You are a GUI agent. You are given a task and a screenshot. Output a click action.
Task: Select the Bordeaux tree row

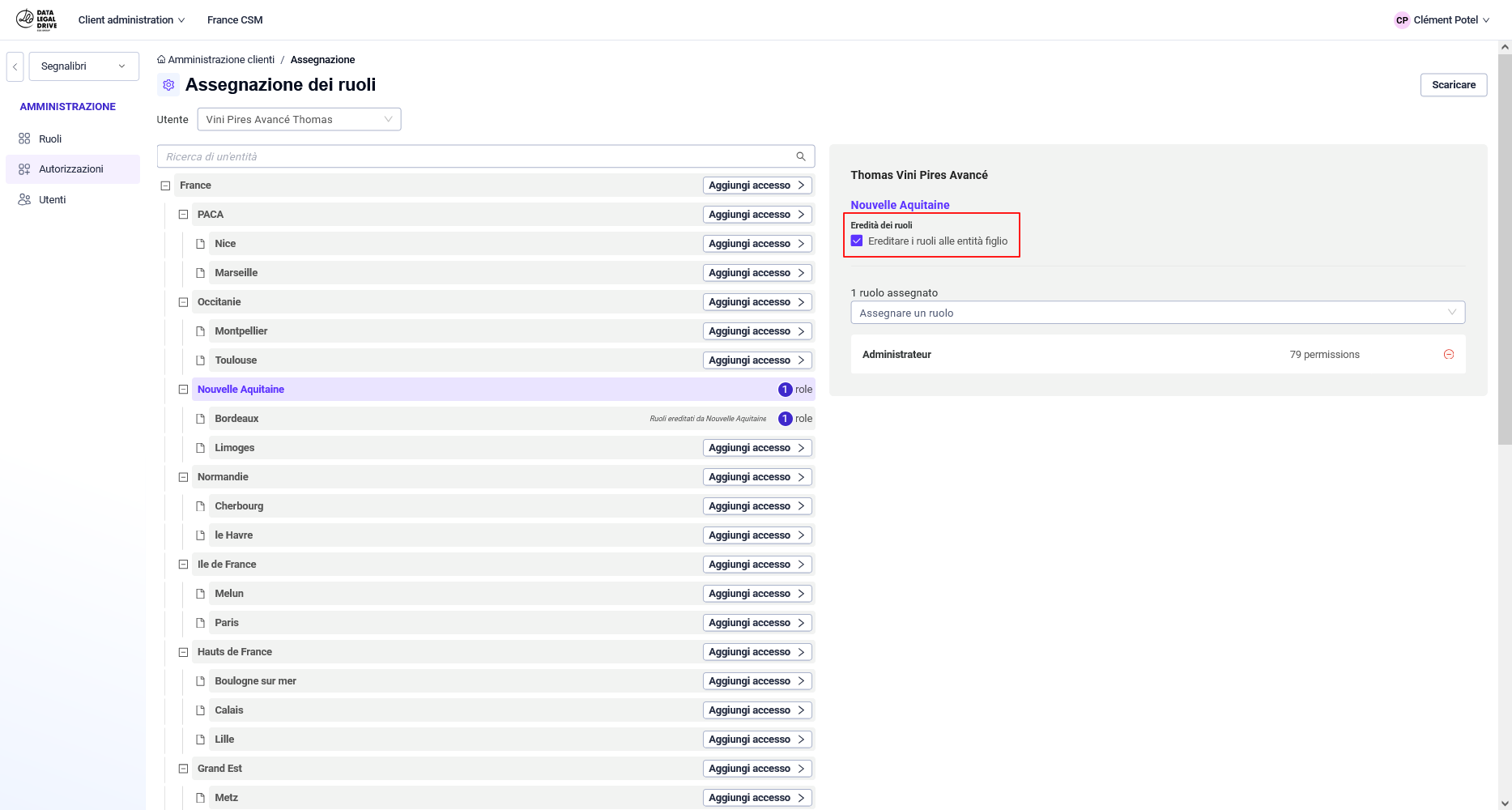click(x=512, y=419)
